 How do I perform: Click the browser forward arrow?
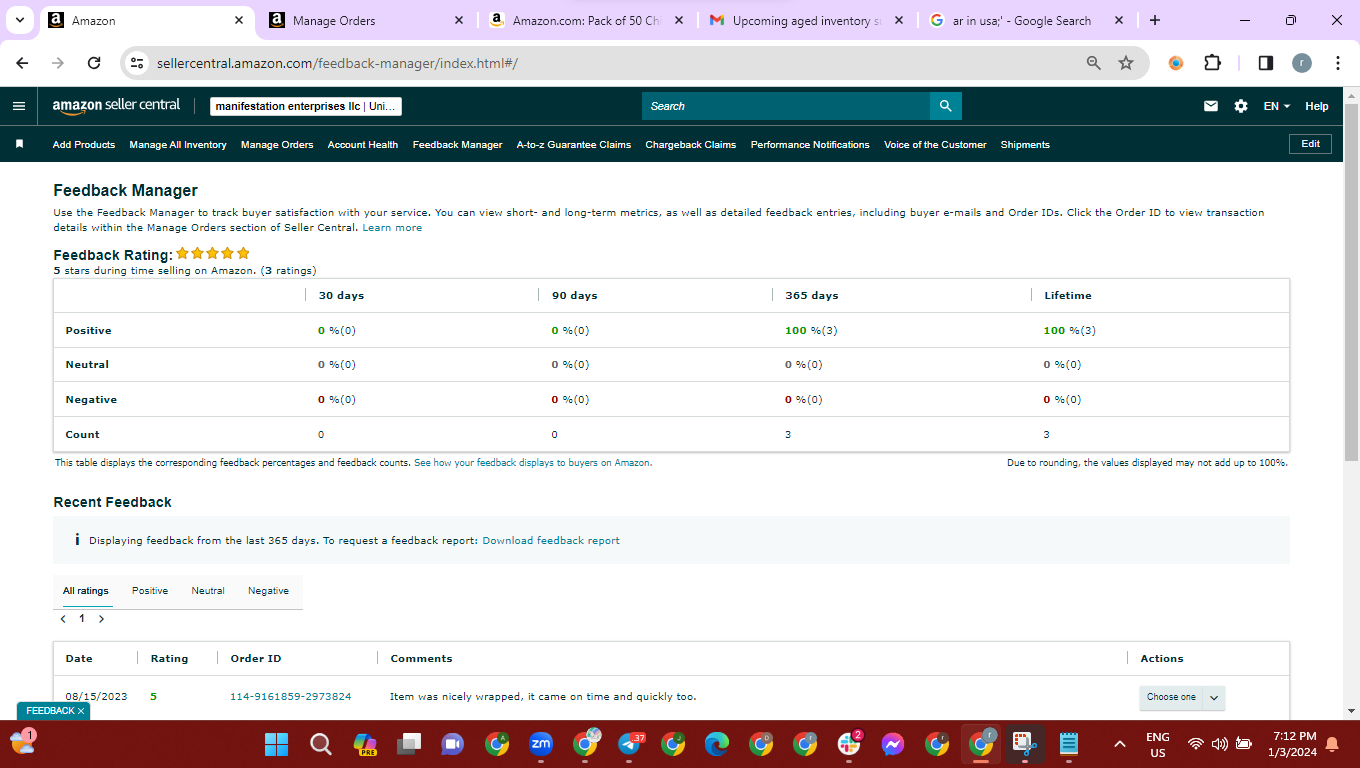coord(58,63)
